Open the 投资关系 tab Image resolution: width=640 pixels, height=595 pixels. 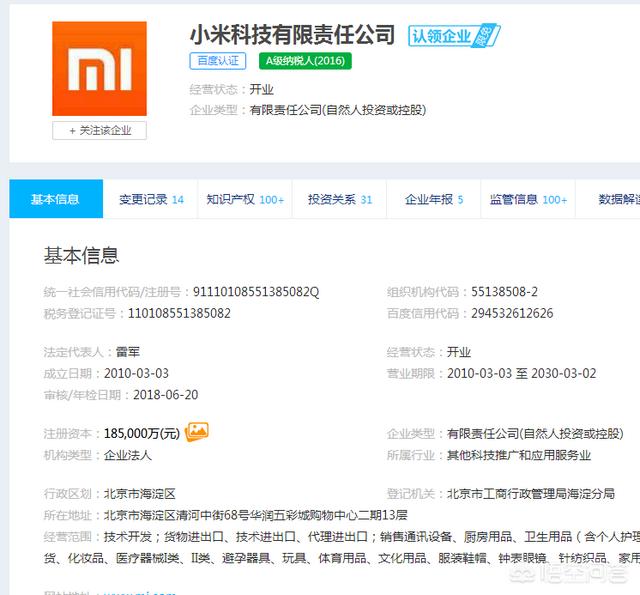point(340,199)
